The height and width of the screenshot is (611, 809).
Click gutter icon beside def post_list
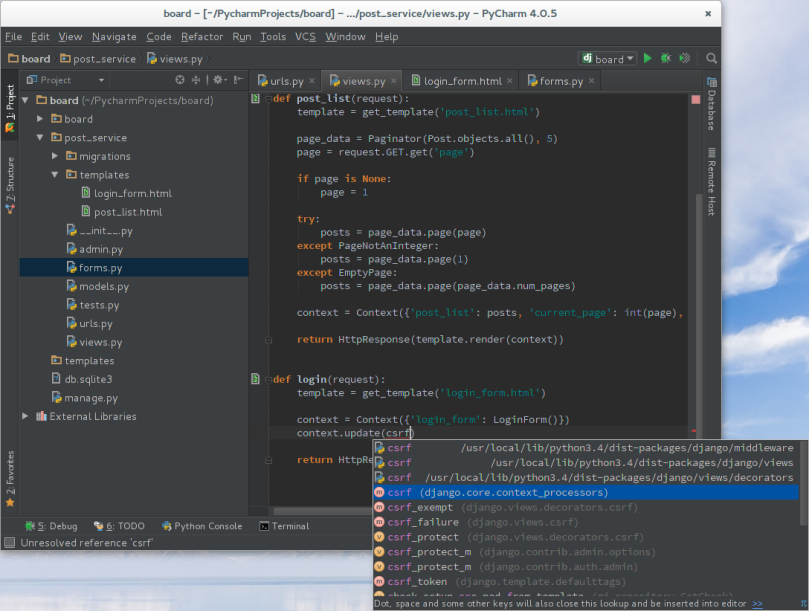click(x=255, y=98)
